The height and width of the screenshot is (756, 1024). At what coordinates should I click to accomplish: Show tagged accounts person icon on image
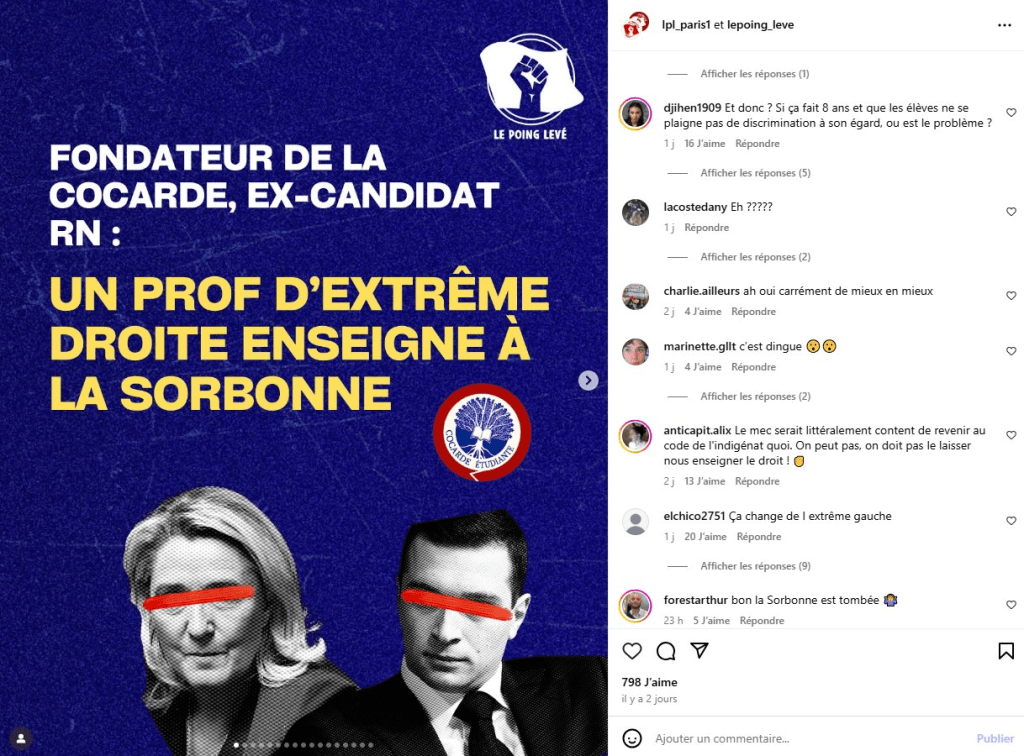21,738
